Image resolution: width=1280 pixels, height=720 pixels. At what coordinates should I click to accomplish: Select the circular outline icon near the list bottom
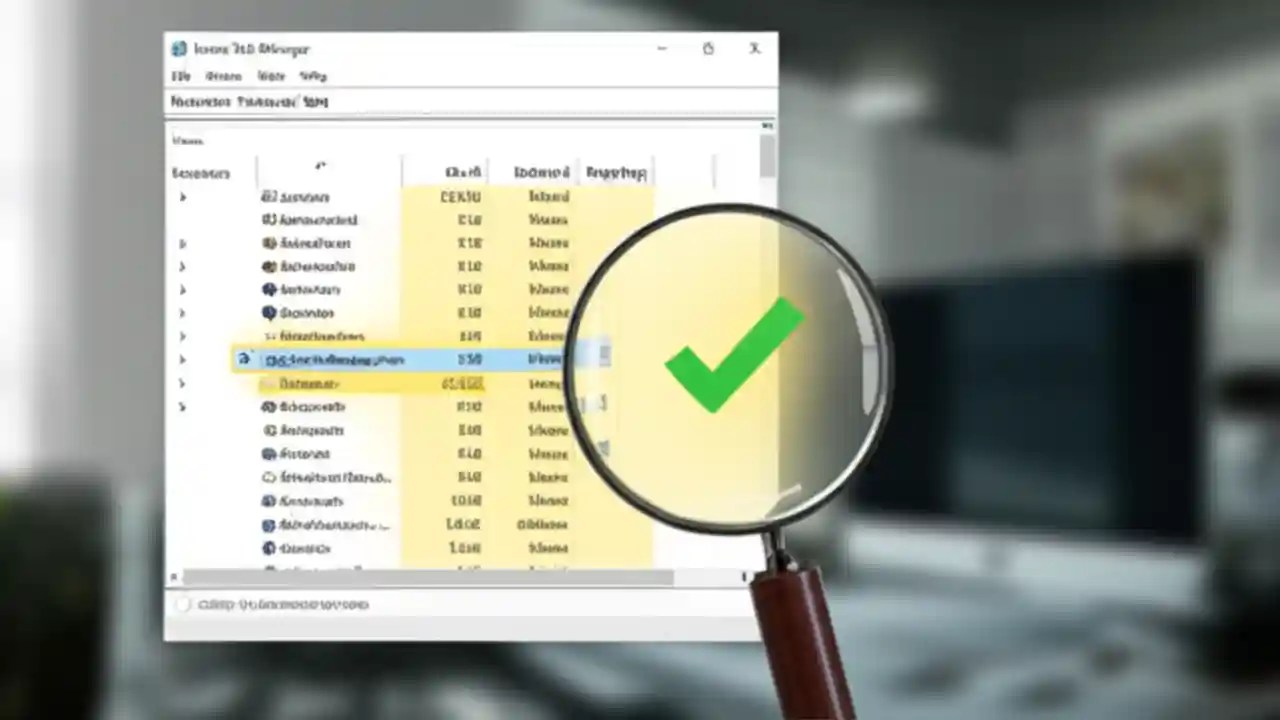[267, 477]
